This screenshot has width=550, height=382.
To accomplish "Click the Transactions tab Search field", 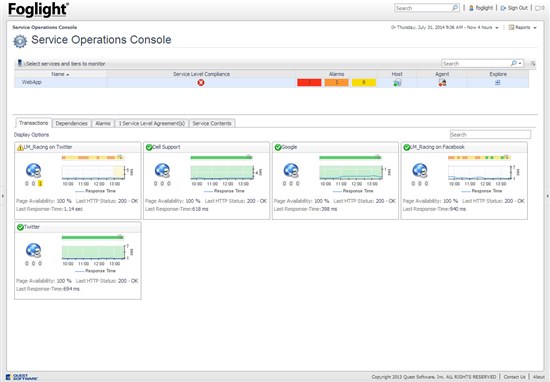I will point(490,135).
